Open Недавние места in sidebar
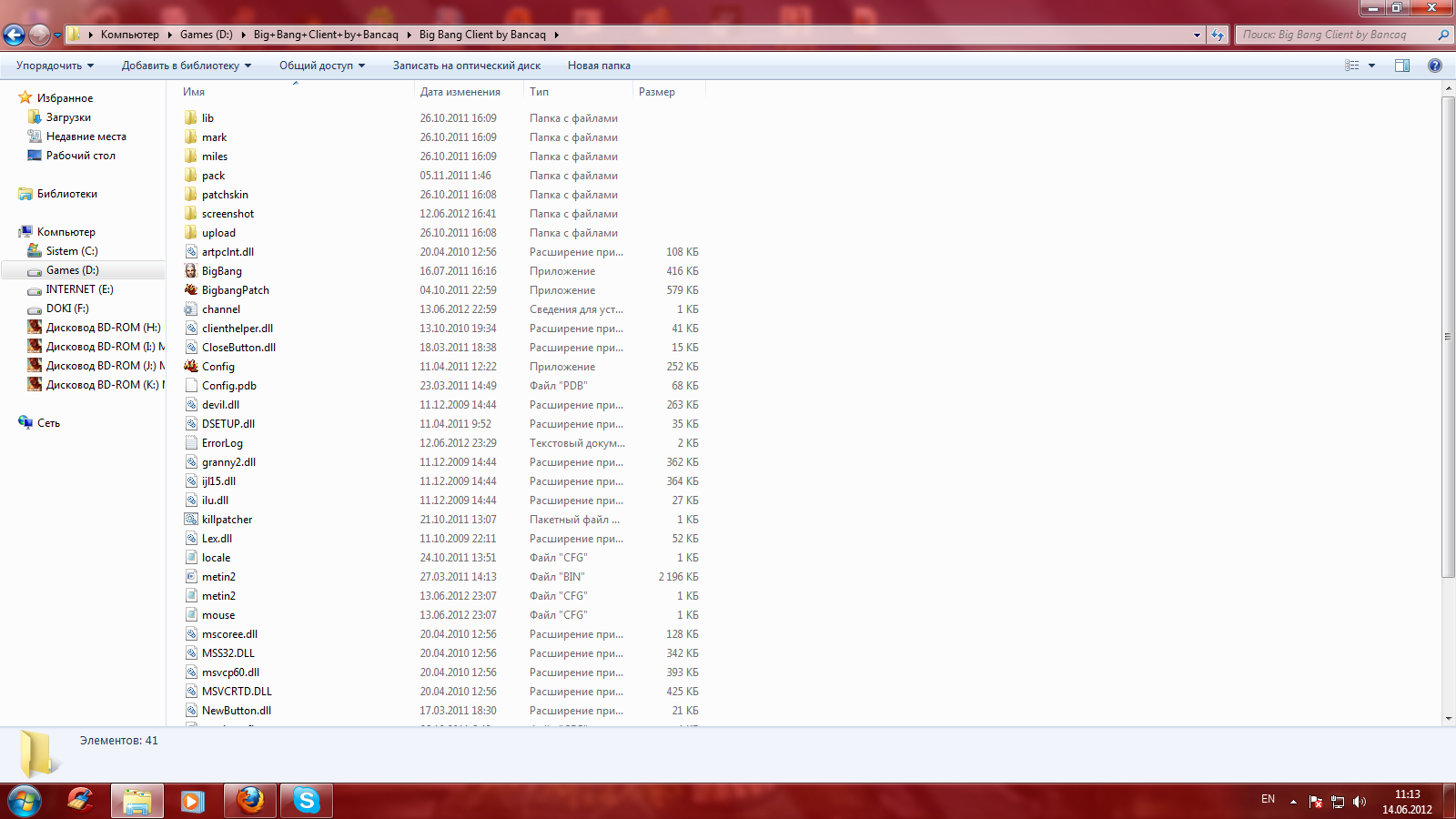1456x819 pixels. (86, 136)
